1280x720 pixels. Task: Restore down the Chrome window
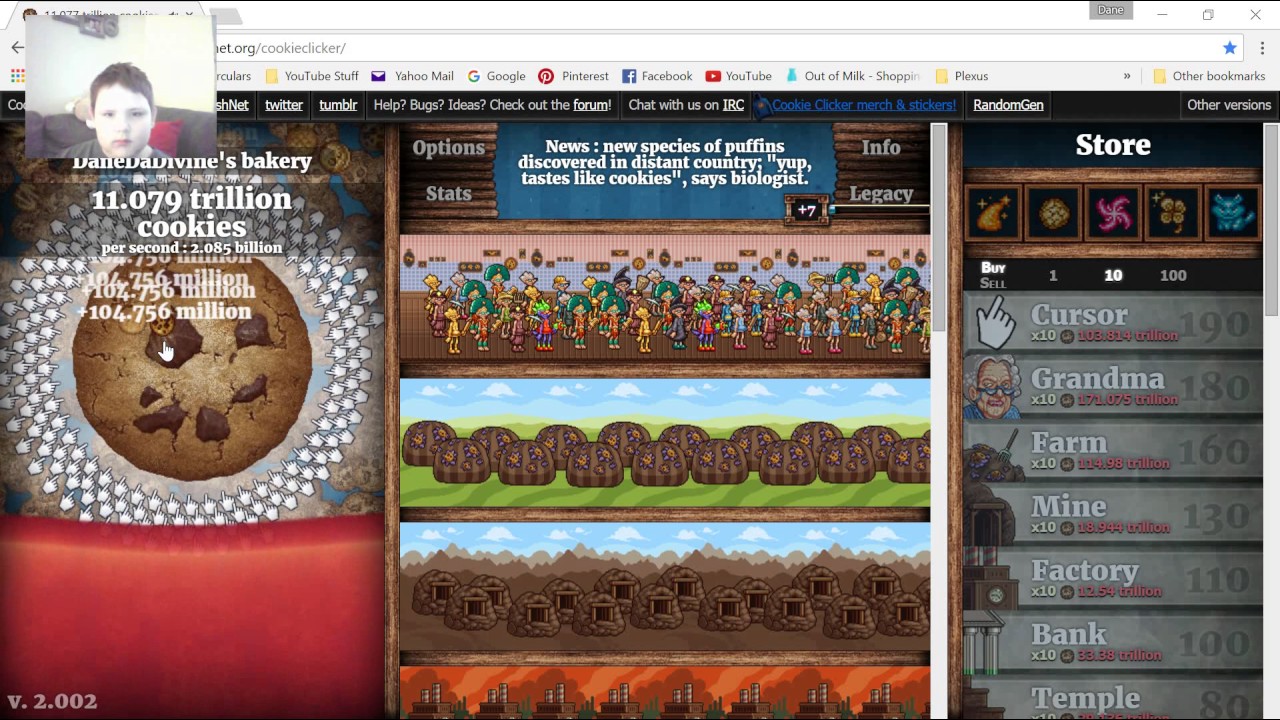[1208, 14]
